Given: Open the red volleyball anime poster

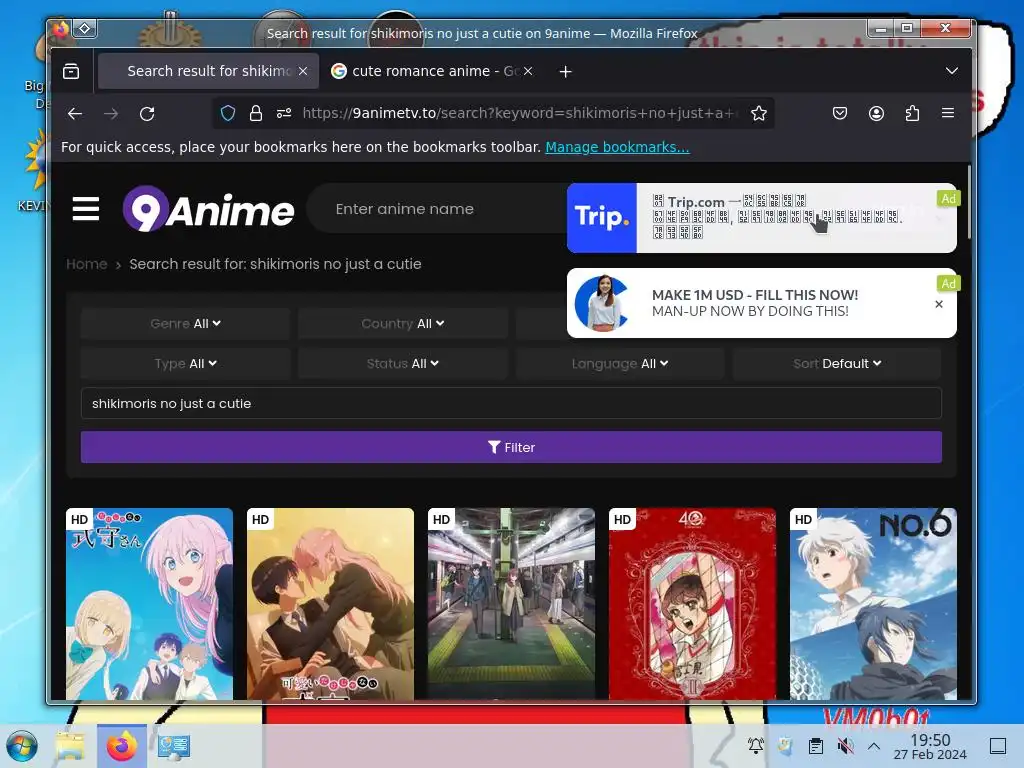Looking at the screenshot, I should (x=692, y=604).
